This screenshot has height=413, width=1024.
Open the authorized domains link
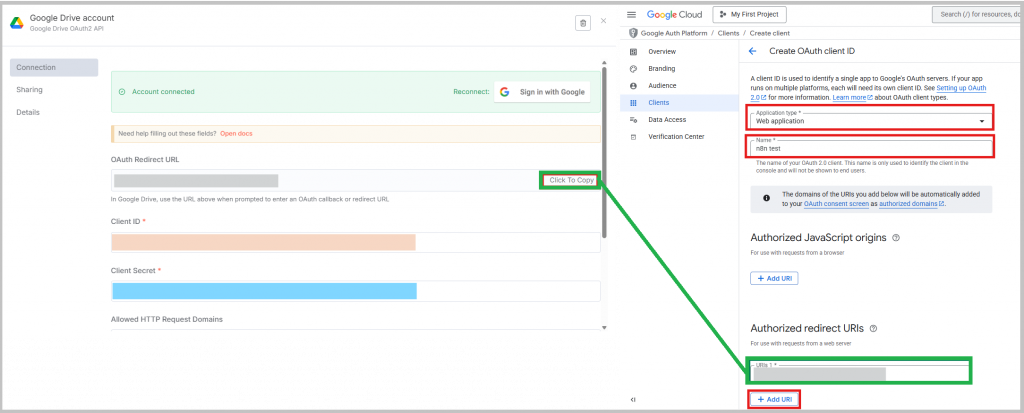912,204
